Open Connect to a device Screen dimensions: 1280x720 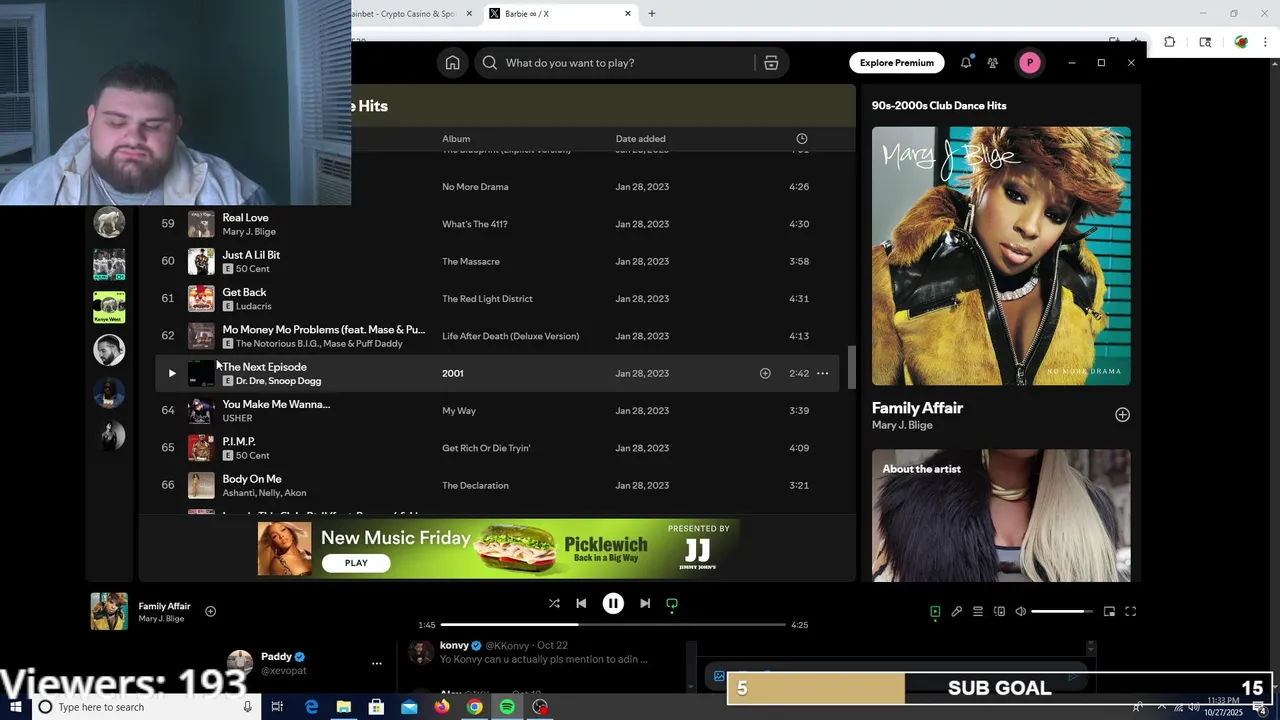(999, 611)
